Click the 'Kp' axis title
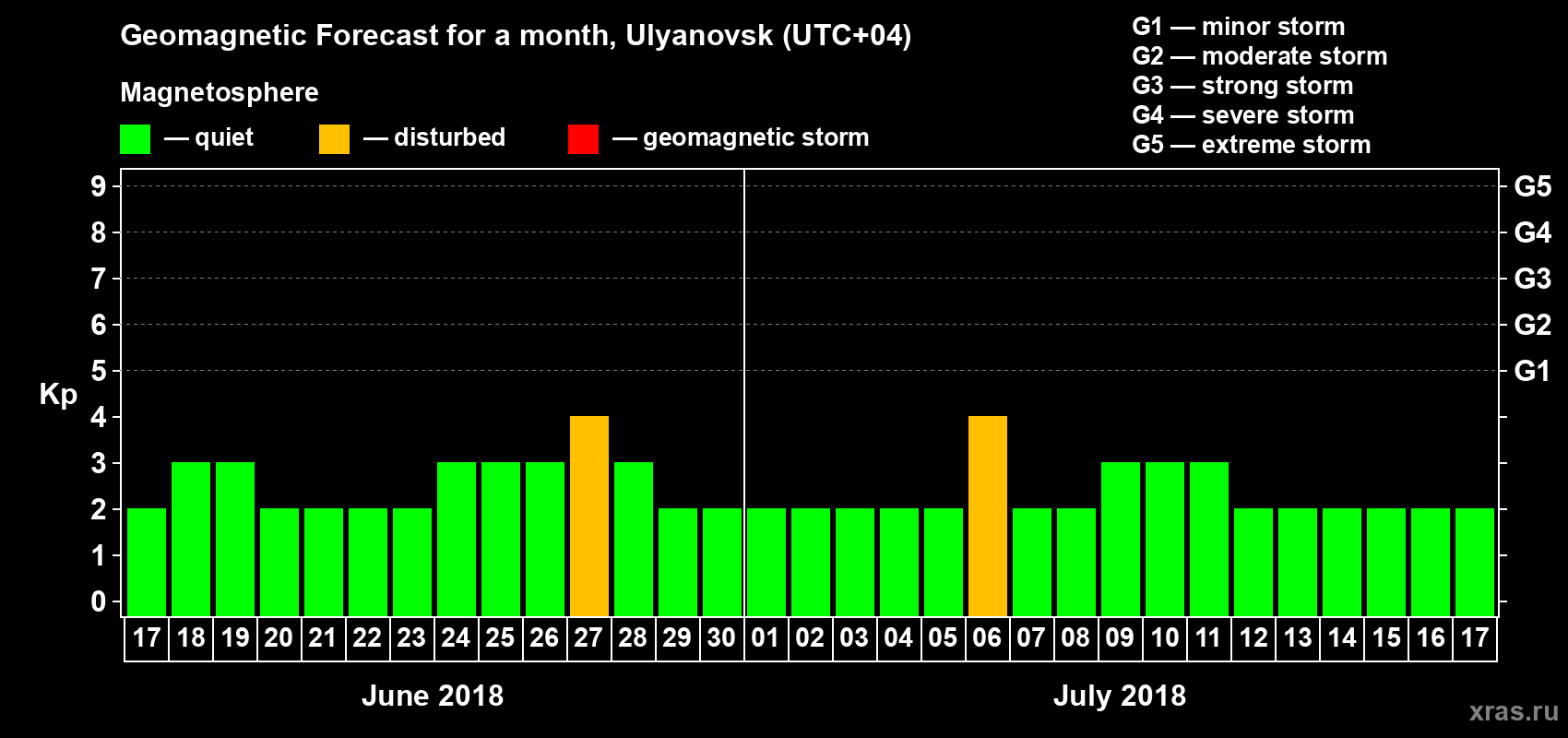 (58, 395)
